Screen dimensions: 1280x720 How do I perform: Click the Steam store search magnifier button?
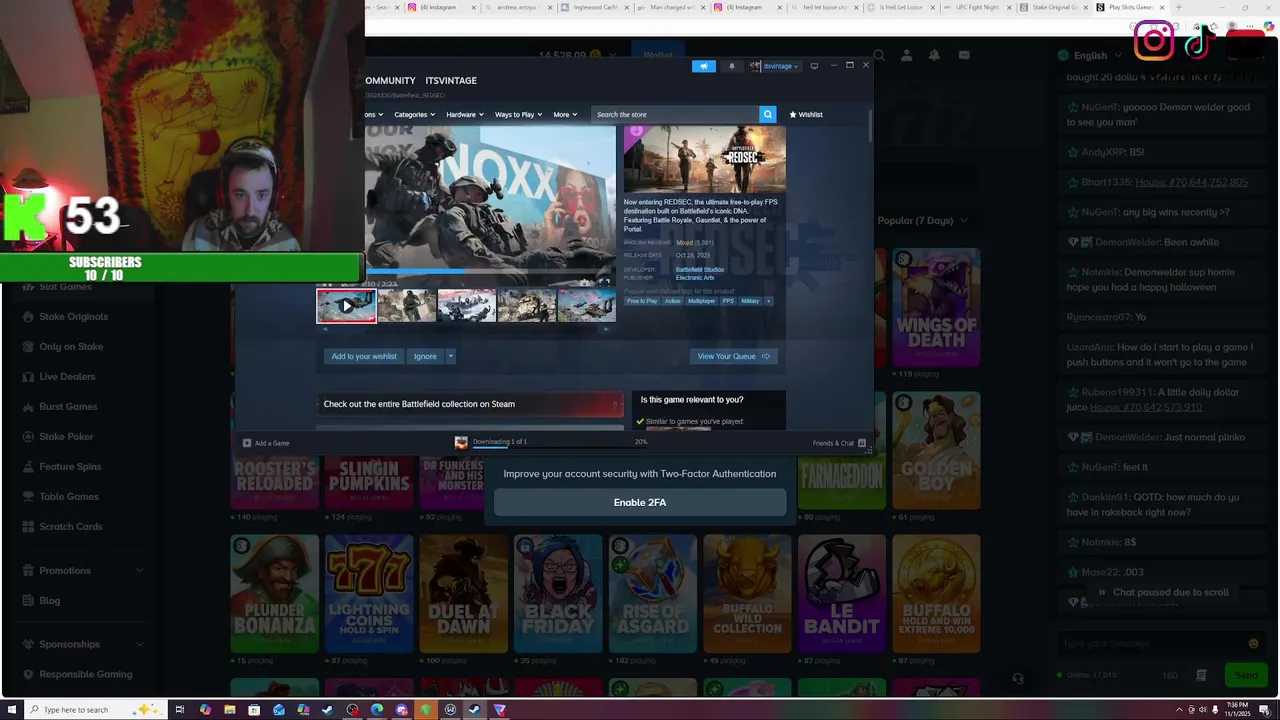[x=767, y=114]
